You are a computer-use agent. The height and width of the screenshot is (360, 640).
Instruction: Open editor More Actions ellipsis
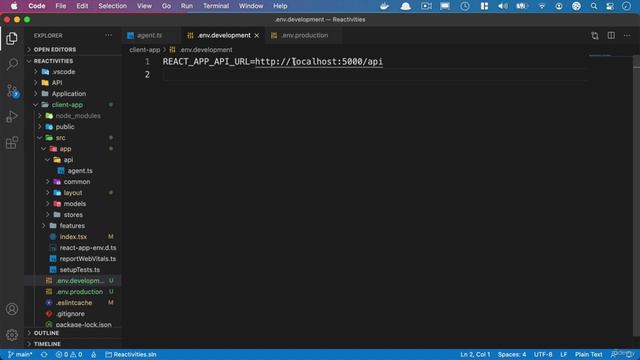tap(627, 36)
